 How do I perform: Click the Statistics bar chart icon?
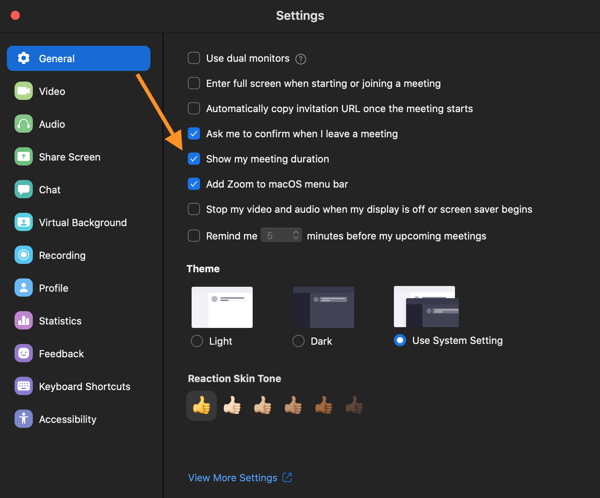[24, 321]
